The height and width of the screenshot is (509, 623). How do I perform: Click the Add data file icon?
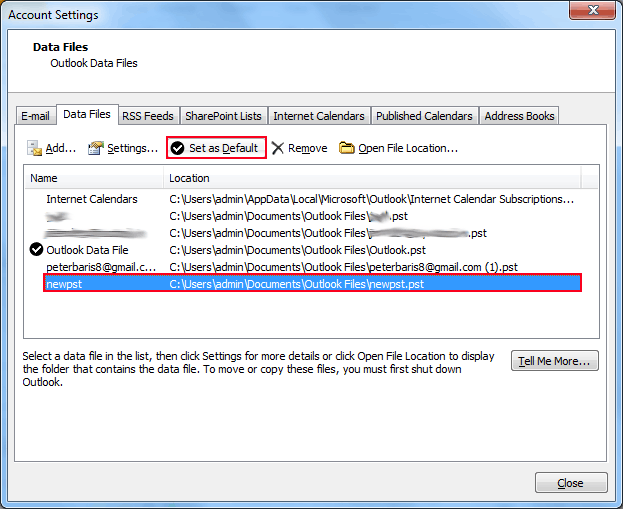pyautogui.click(x=34, y=148)
